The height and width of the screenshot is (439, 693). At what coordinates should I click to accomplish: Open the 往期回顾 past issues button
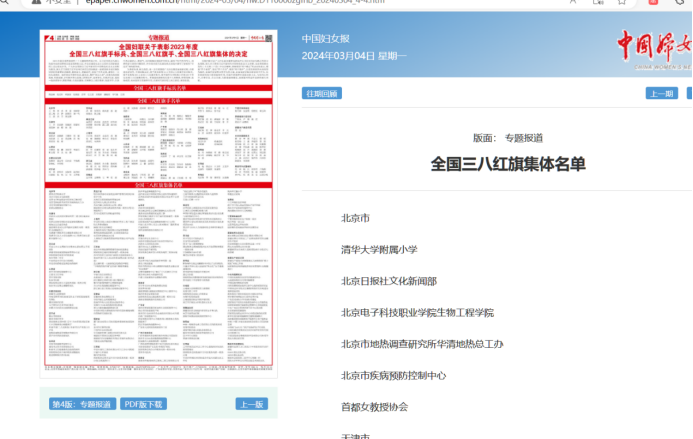[x=322, y=93]
